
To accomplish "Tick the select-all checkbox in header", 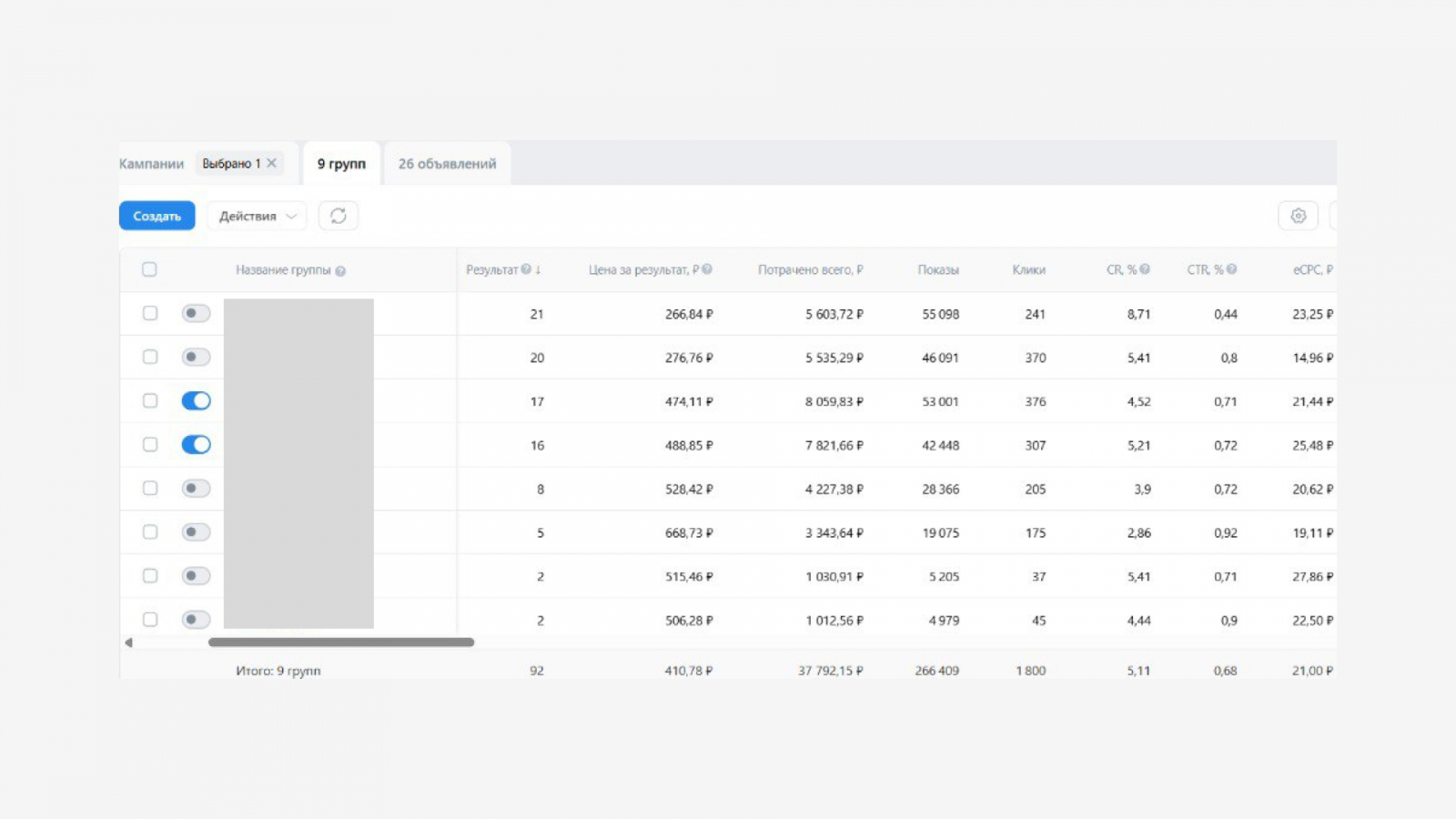I will (x=149, y=269).
